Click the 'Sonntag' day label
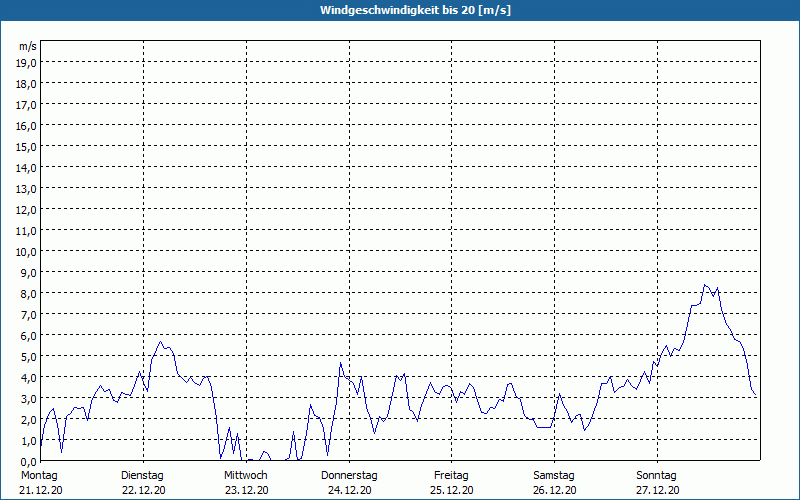Image resolution: width=800 pixels, height=500 pixels. click(x=656, y=476)
